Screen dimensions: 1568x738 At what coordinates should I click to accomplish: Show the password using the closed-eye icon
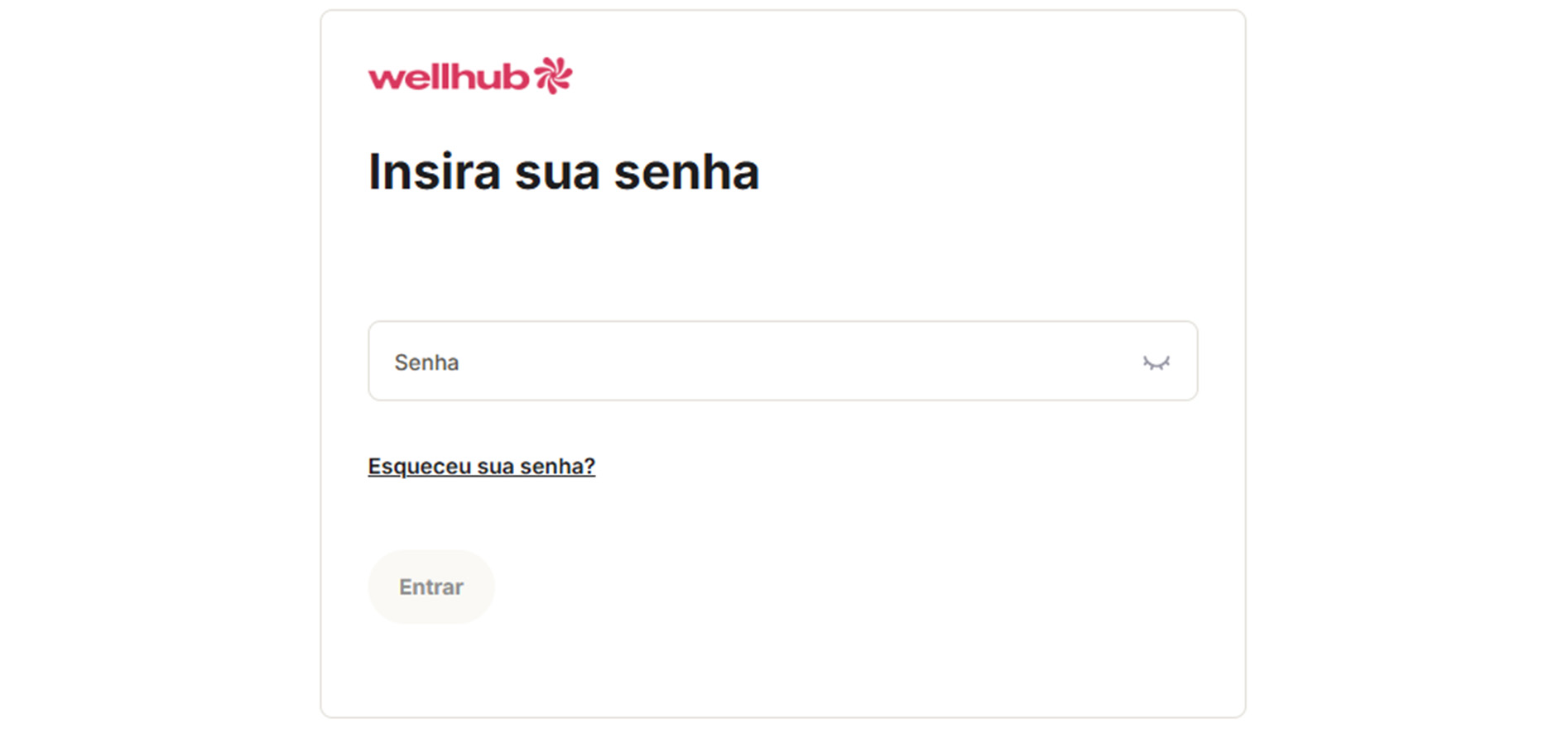point(1156,362)
